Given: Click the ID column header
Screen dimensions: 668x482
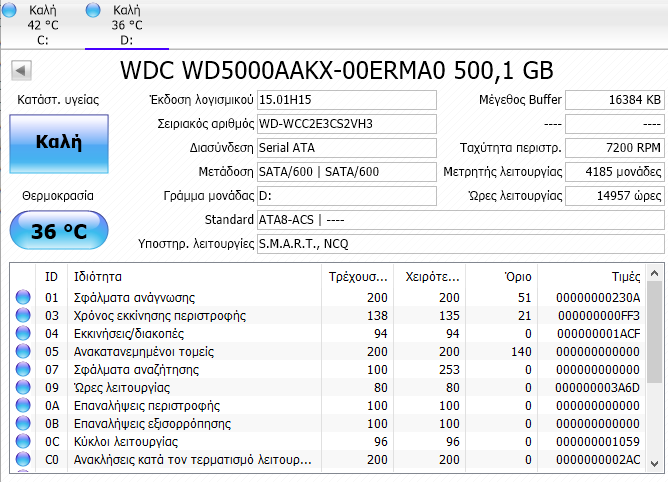Looking at the screenshot, I should pos(52,277).
